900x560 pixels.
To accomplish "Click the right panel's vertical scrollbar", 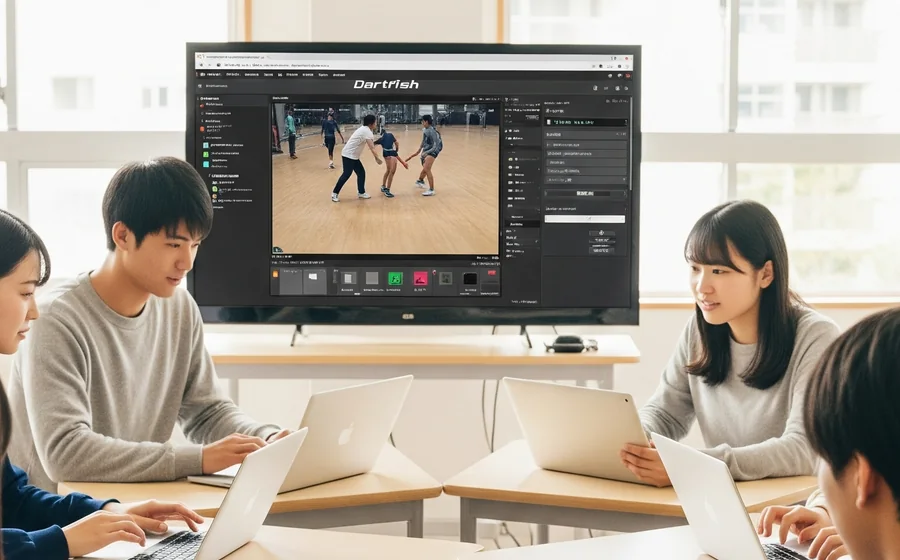I will point(630,143).
